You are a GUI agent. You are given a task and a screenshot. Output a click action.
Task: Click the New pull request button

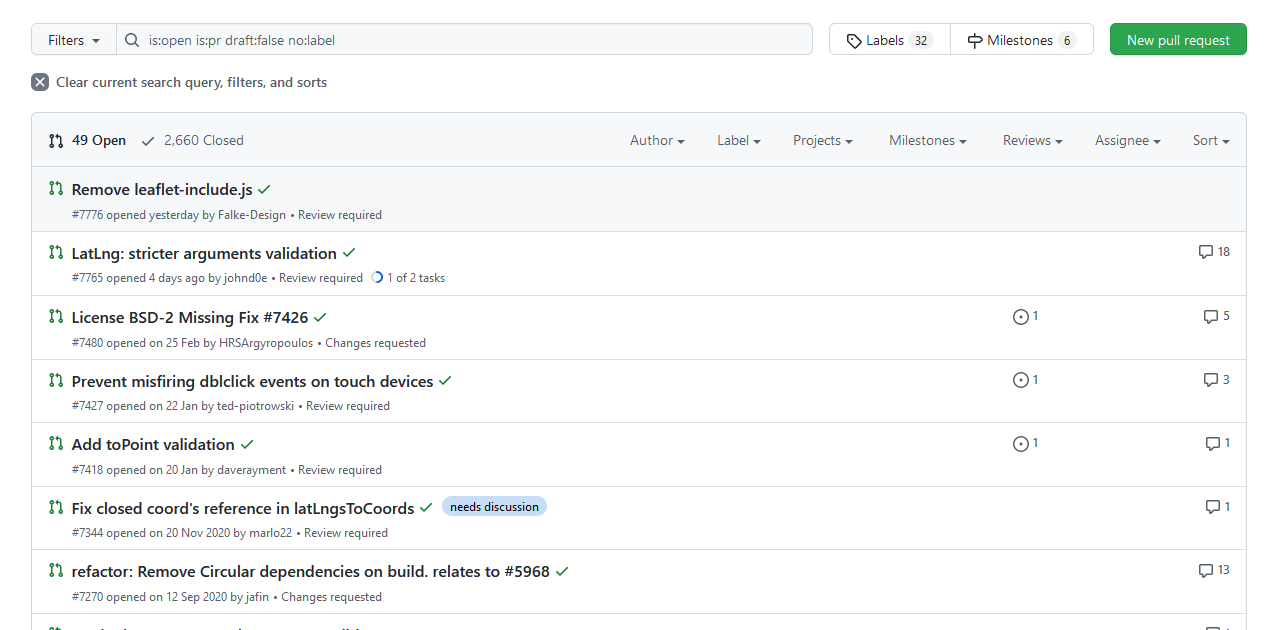coord(1178,40)
